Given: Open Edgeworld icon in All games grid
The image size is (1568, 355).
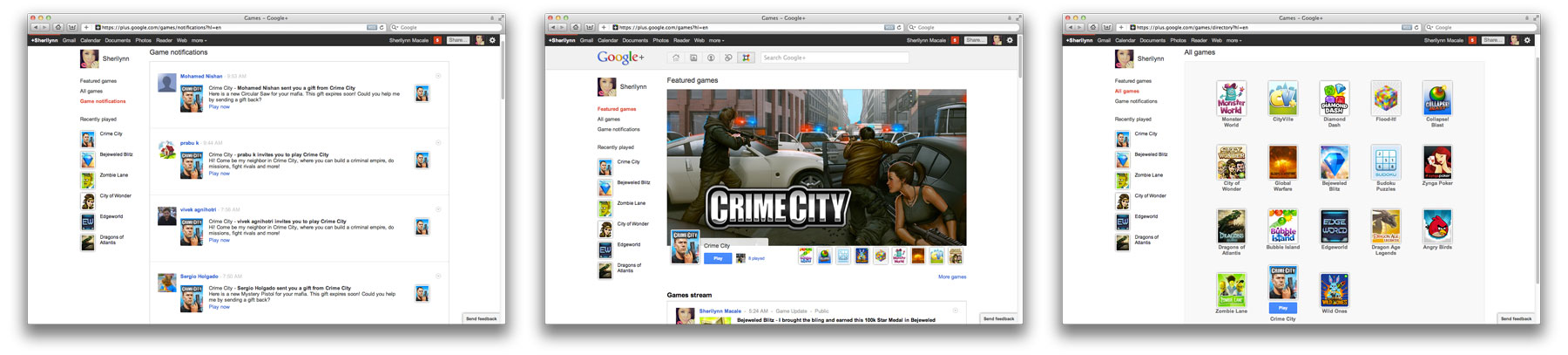Looking at the screenshot, I should [x=1334, y=226].
